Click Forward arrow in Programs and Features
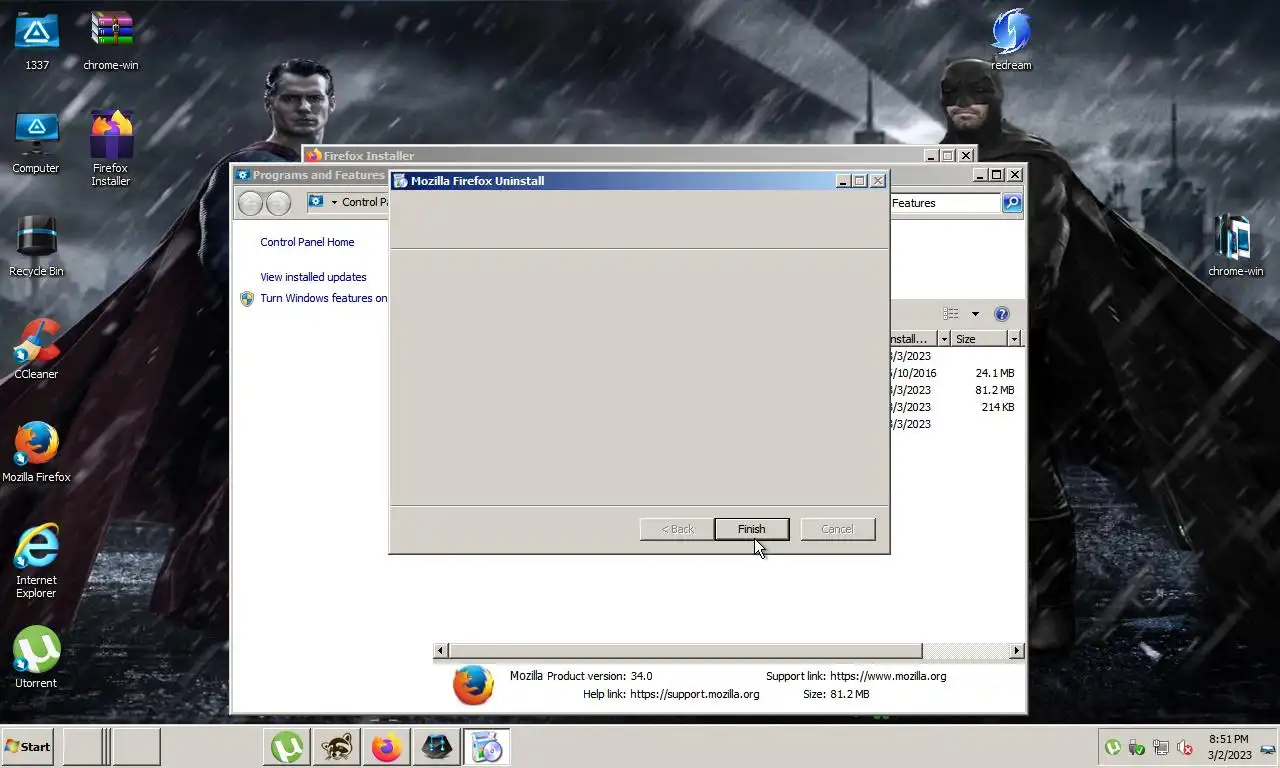1280x768 pixels. [x=278, y=203]
